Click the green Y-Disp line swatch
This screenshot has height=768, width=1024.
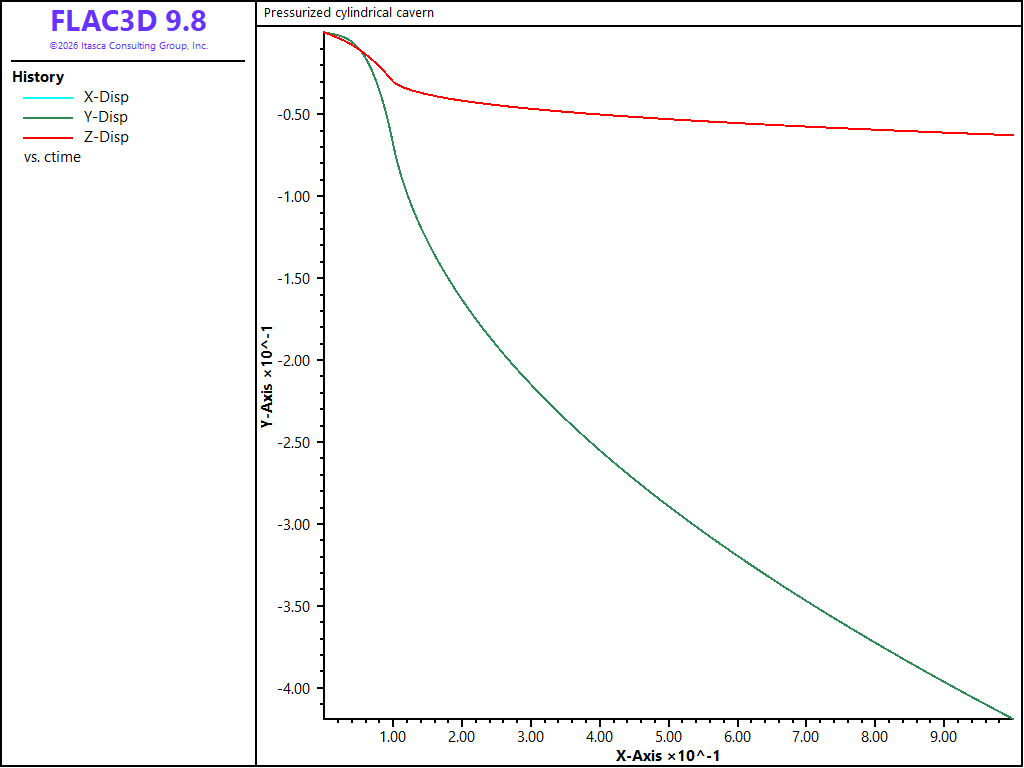point(48,118)
